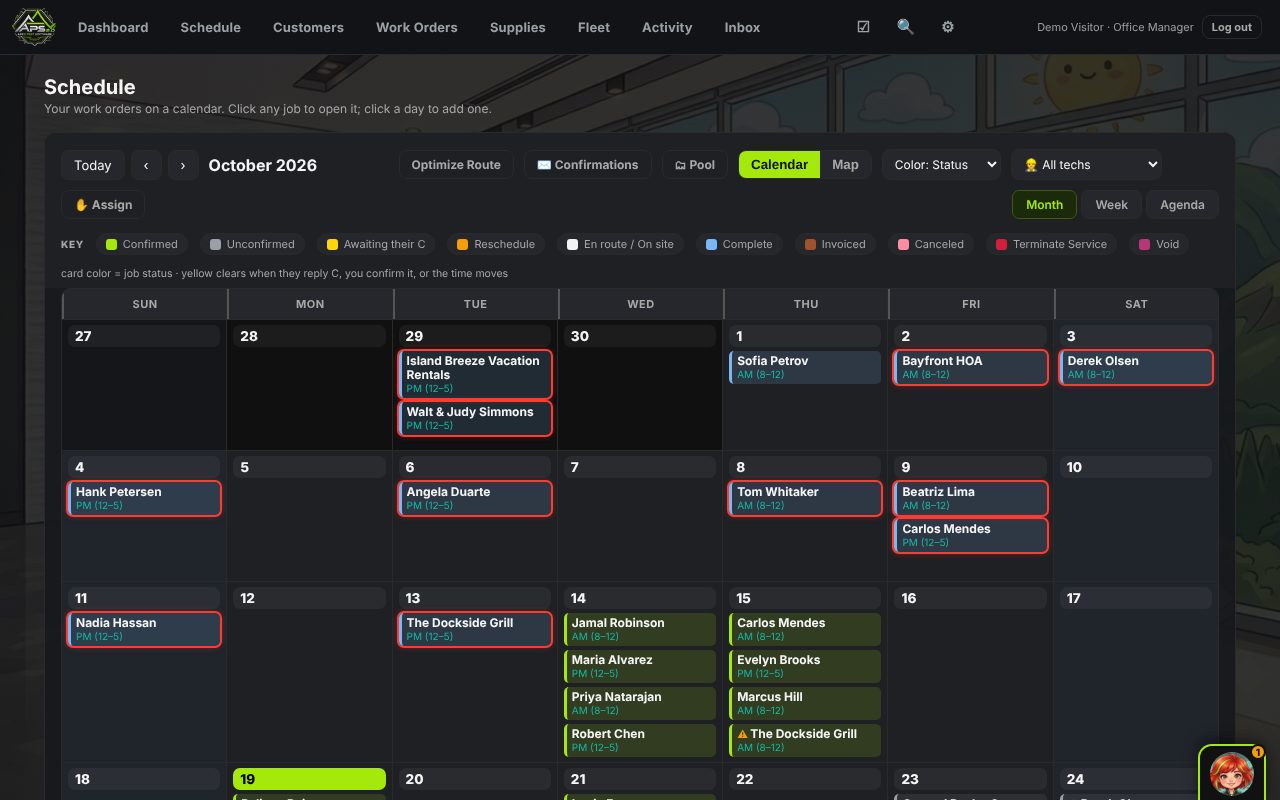Viewport: 1280px width, 800px height.
Task: Open the Color: Status dropdown
Action: coord(941,165)
